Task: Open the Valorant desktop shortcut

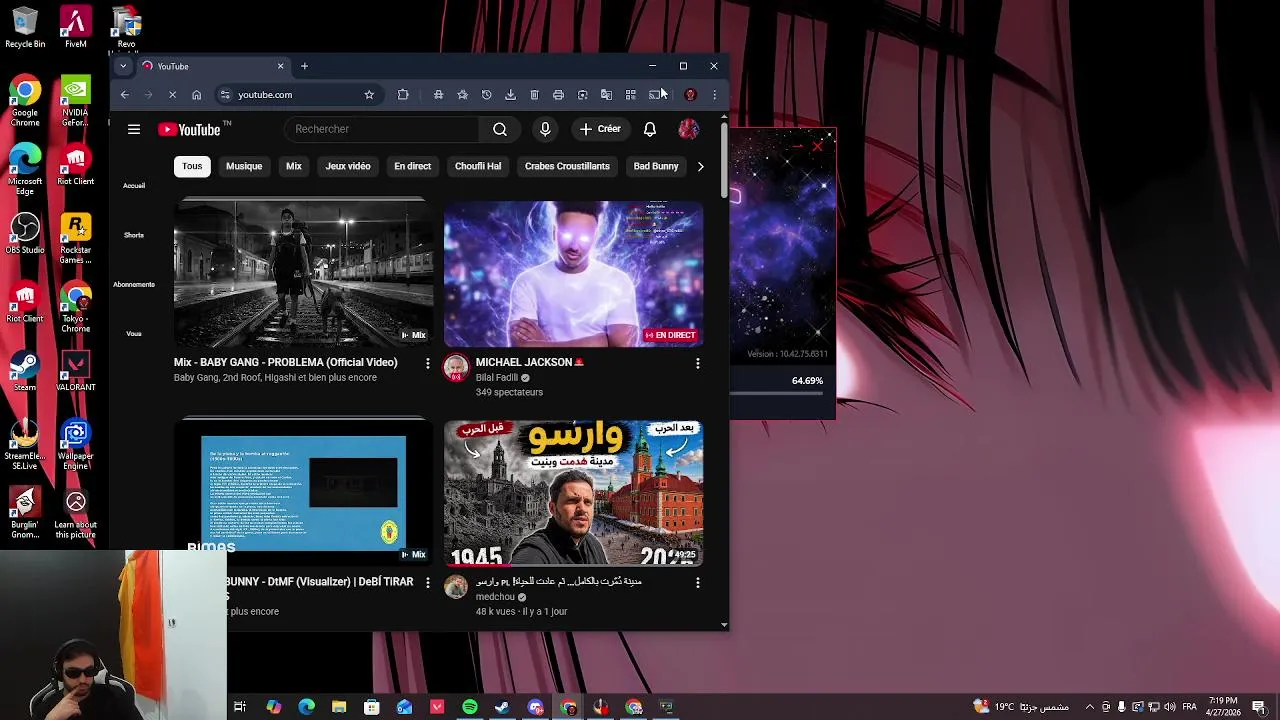Action: point(76,371)
